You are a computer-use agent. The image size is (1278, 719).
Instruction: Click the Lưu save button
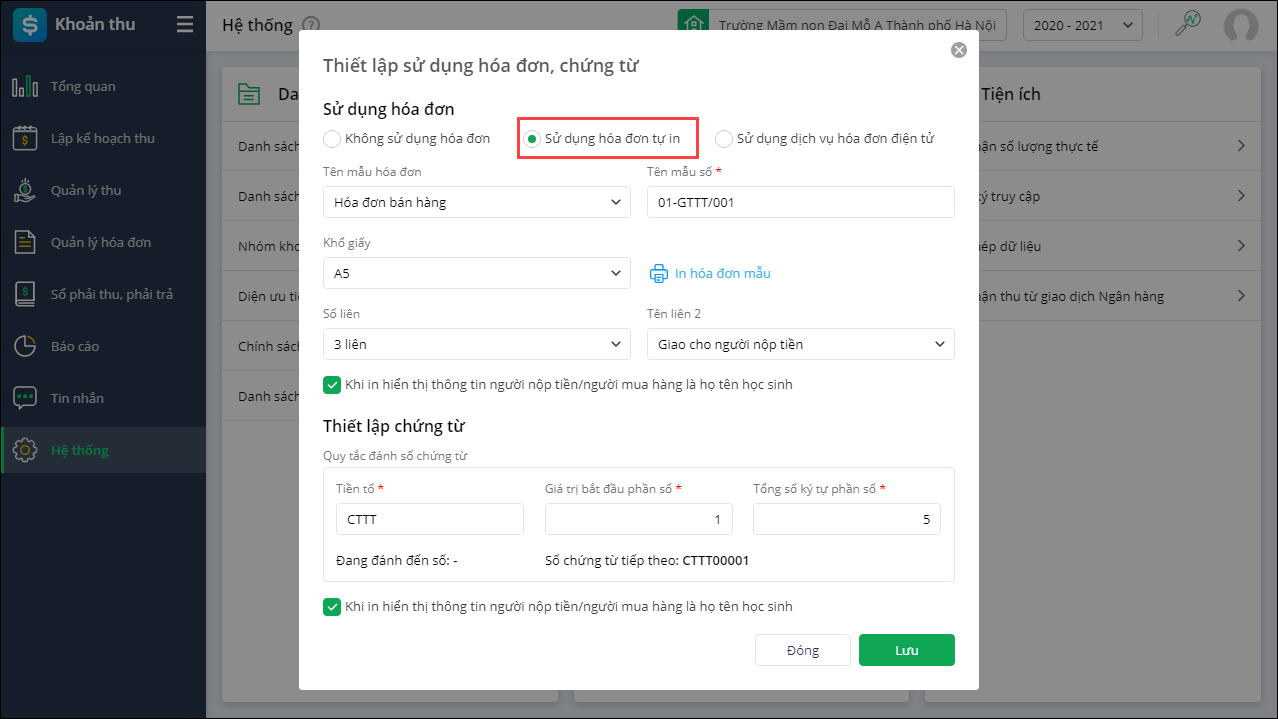click(906, 650)
